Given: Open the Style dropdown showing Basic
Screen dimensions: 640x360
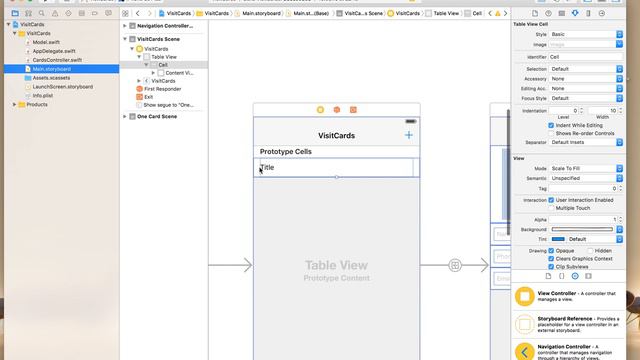Looking at the screenshot, I should [x=586, y=34].
